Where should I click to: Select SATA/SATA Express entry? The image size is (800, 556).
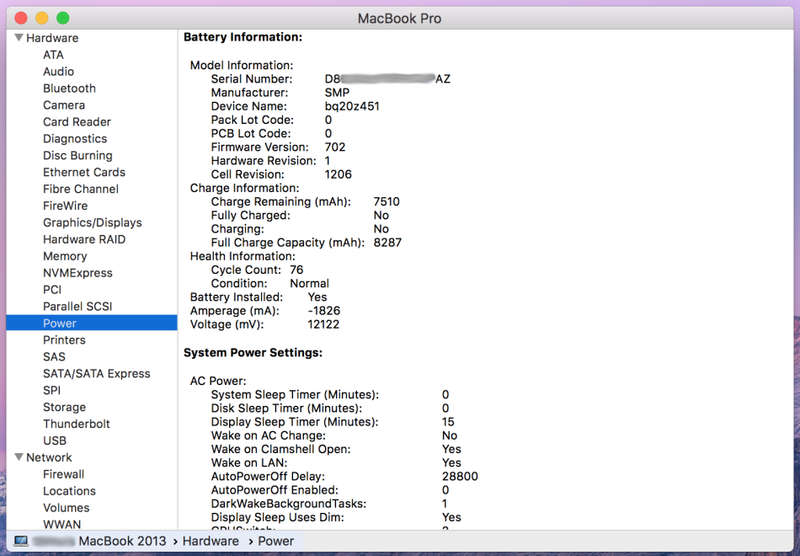[96, 373]
